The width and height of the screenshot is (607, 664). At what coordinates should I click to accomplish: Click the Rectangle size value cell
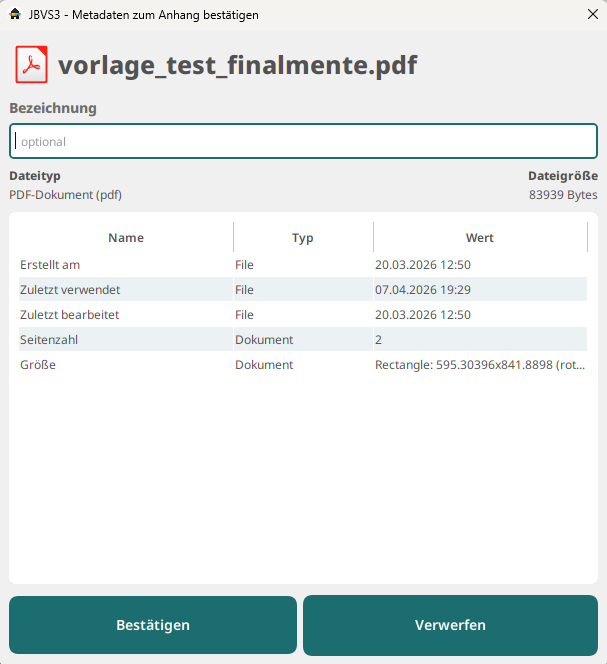point(479,365)
